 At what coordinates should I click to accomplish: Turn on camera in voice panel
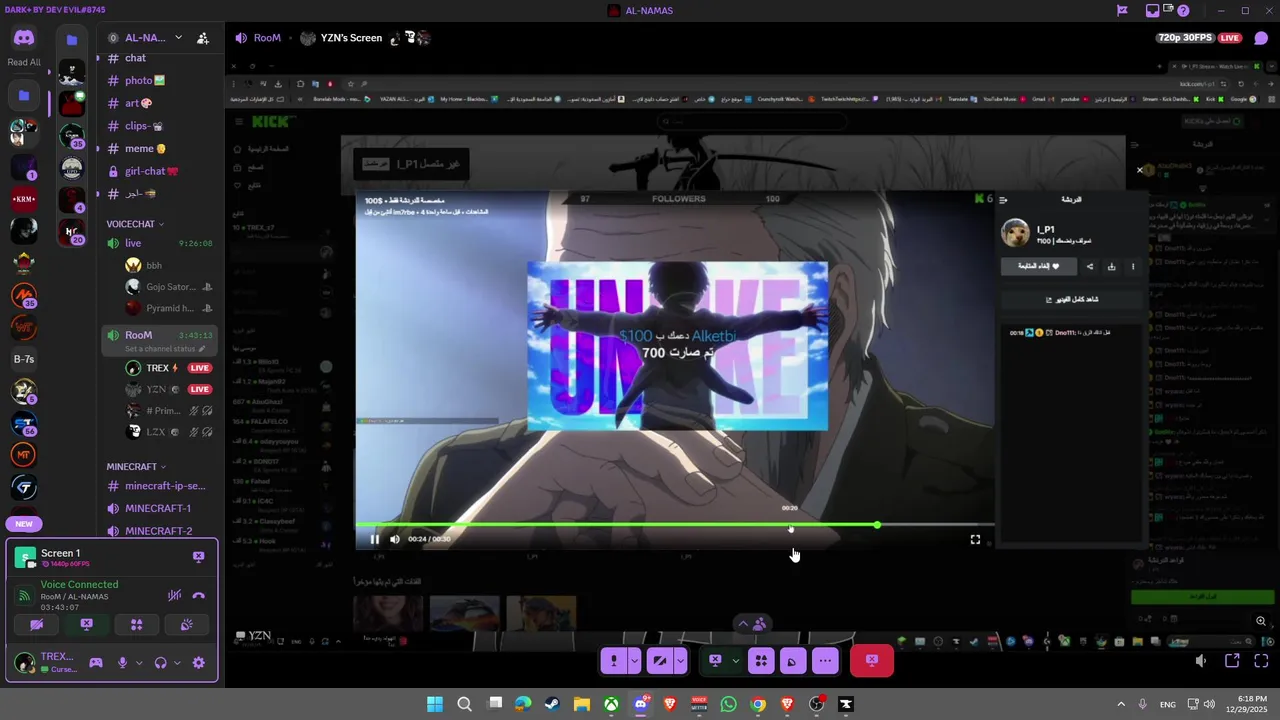tap(36, 625)
